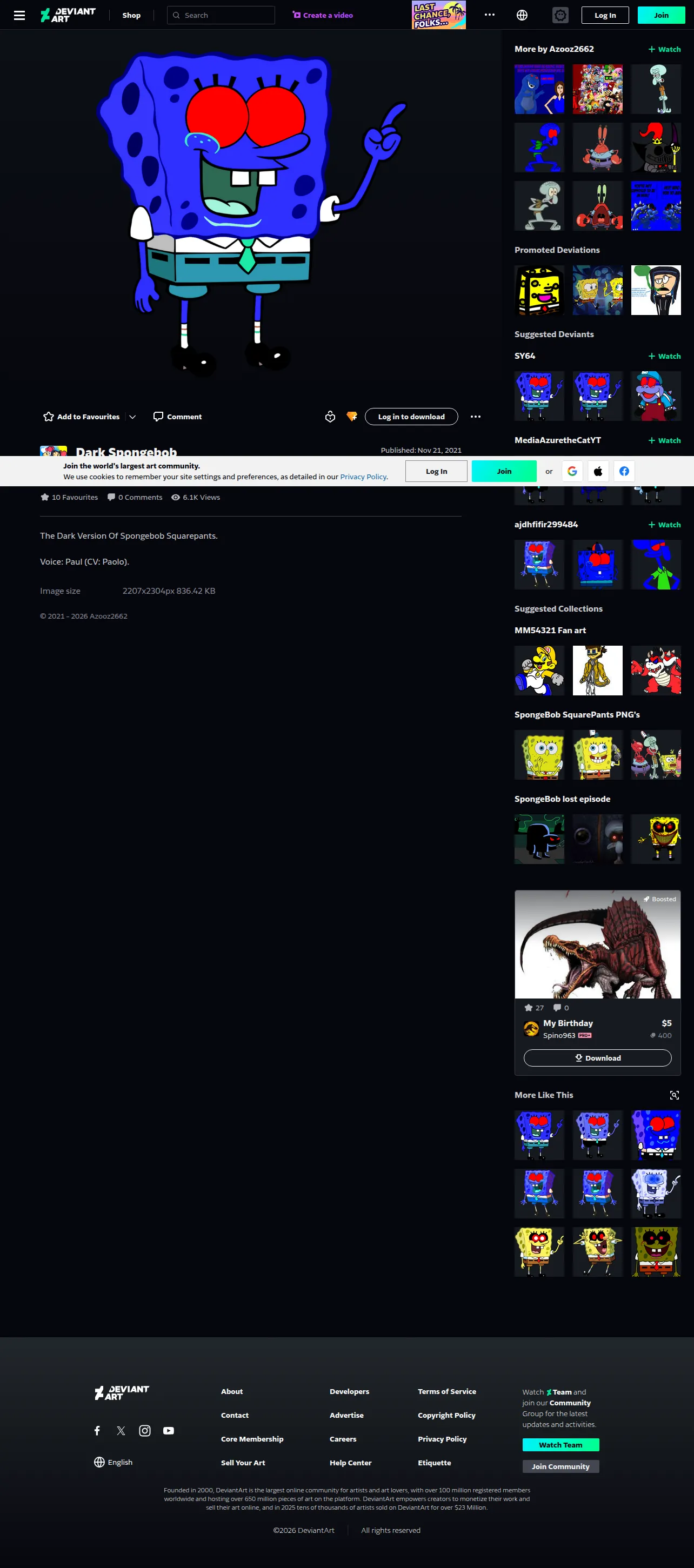This screenshot has height=1568, width=694.
Task: Expand the favourites collection dropdown arrow
Action: coord(132,417)
